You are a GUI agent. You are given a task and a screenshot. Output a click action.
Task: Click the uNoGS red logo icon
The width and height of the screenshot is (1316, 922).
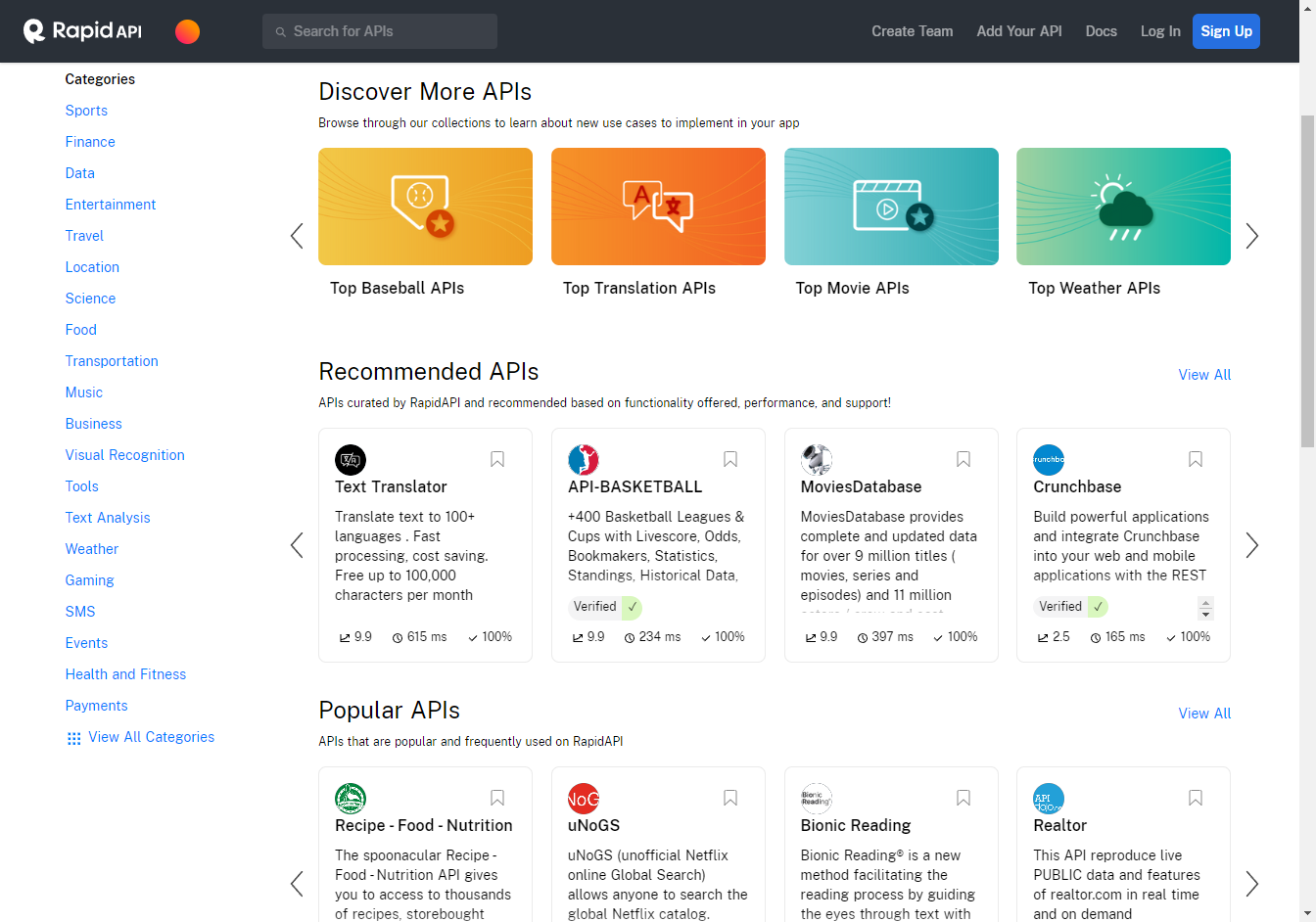[584, 798]
